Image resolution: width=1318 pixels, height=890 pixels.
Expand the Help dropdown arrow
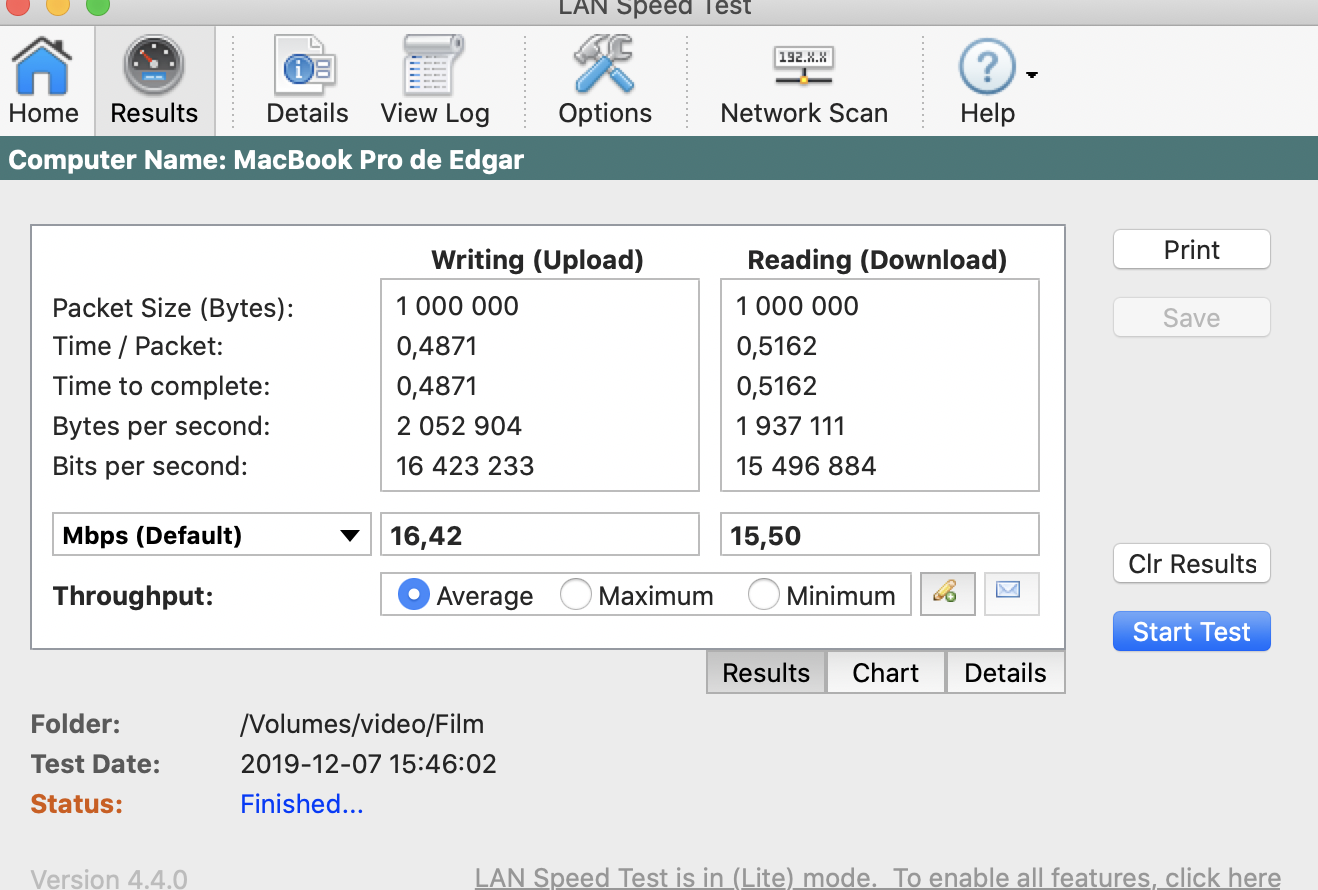(1032, 74)
